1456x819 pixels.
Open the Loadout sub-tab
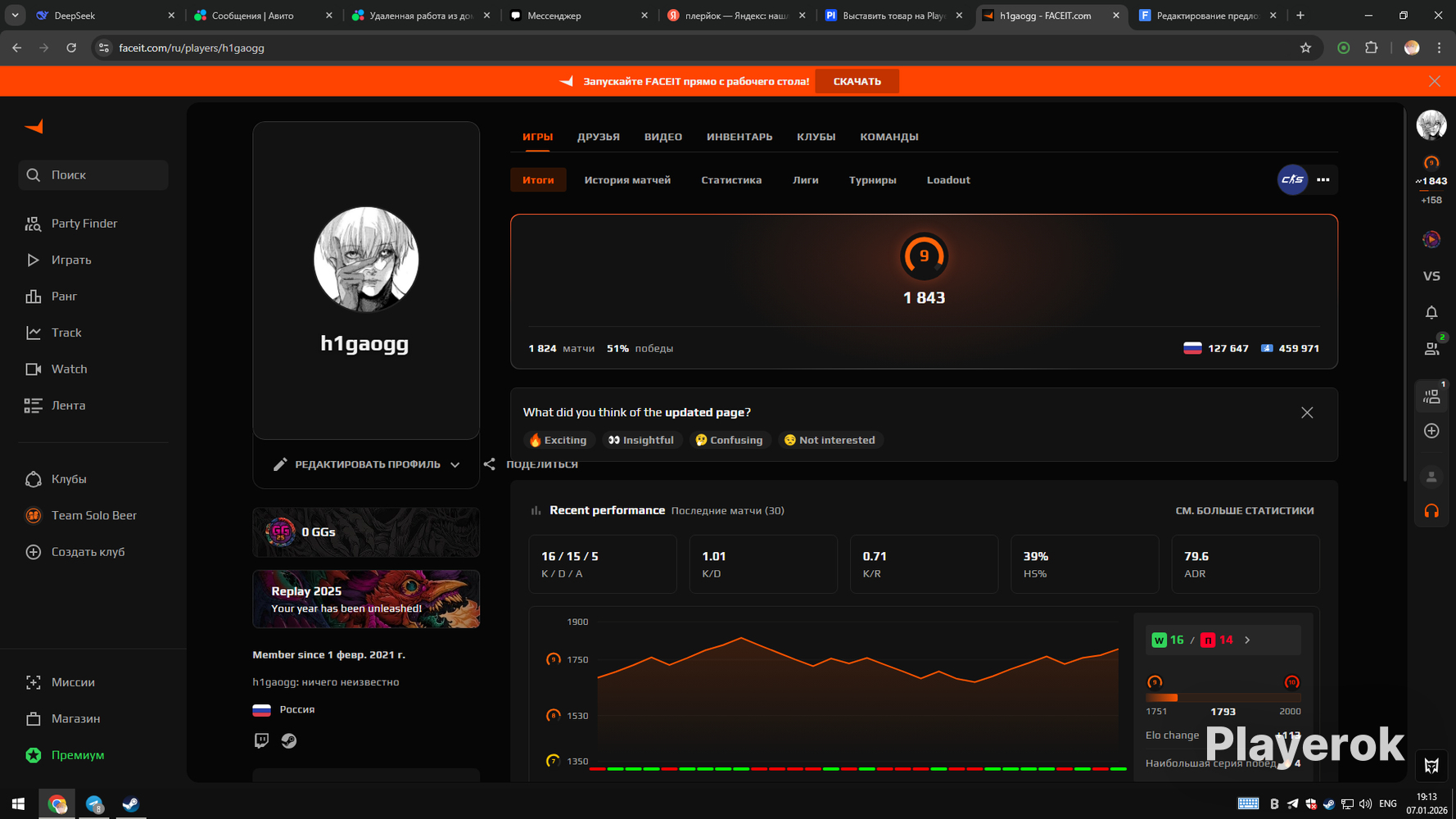948,180
